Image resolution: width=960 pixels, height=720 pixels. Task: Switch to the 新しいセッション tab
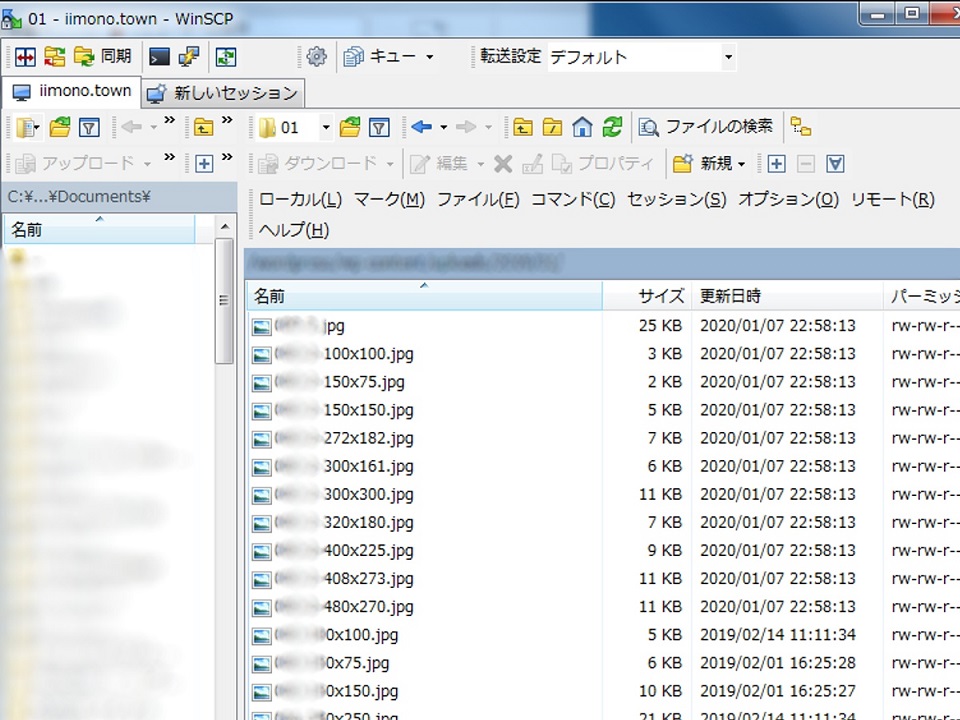click(223, 93)
